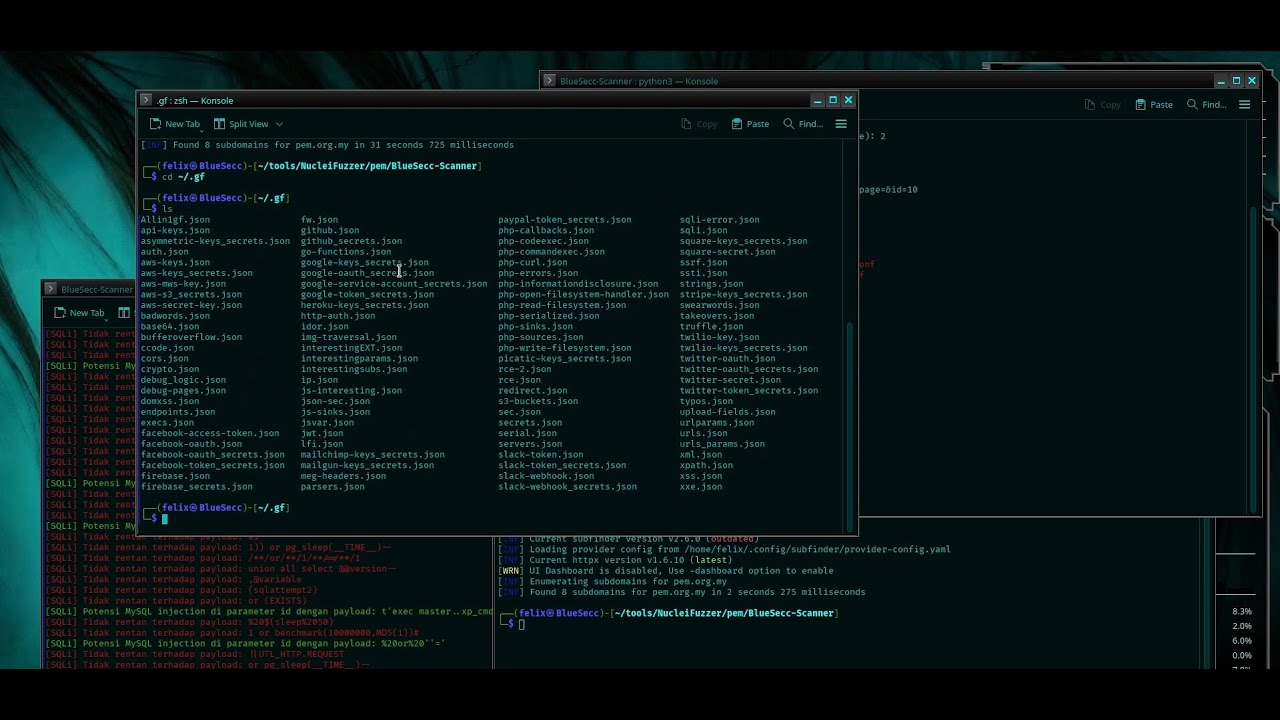
Task: Maximize the python3 Konsole window
Action: click(x=1236, y=81)
